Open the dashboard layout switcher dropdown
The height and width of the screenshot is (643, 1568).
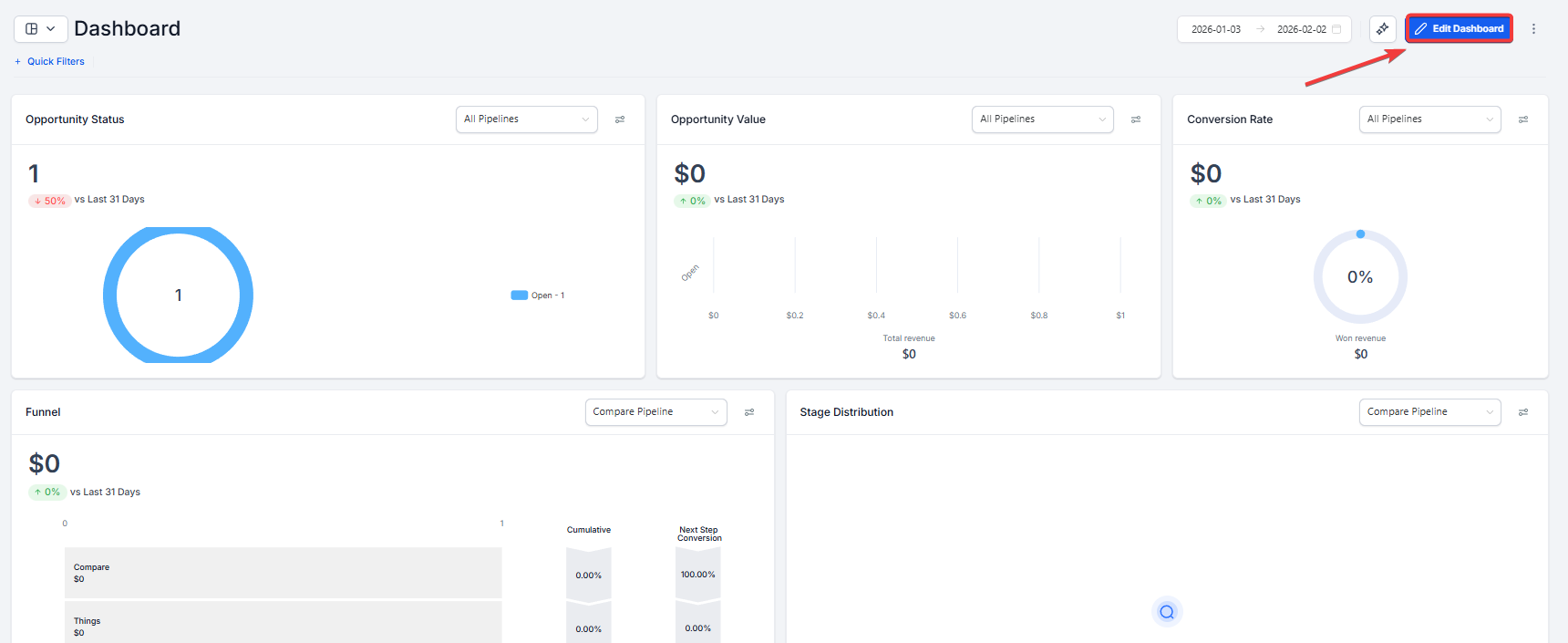pyautogui.click(x=40, y=29)
